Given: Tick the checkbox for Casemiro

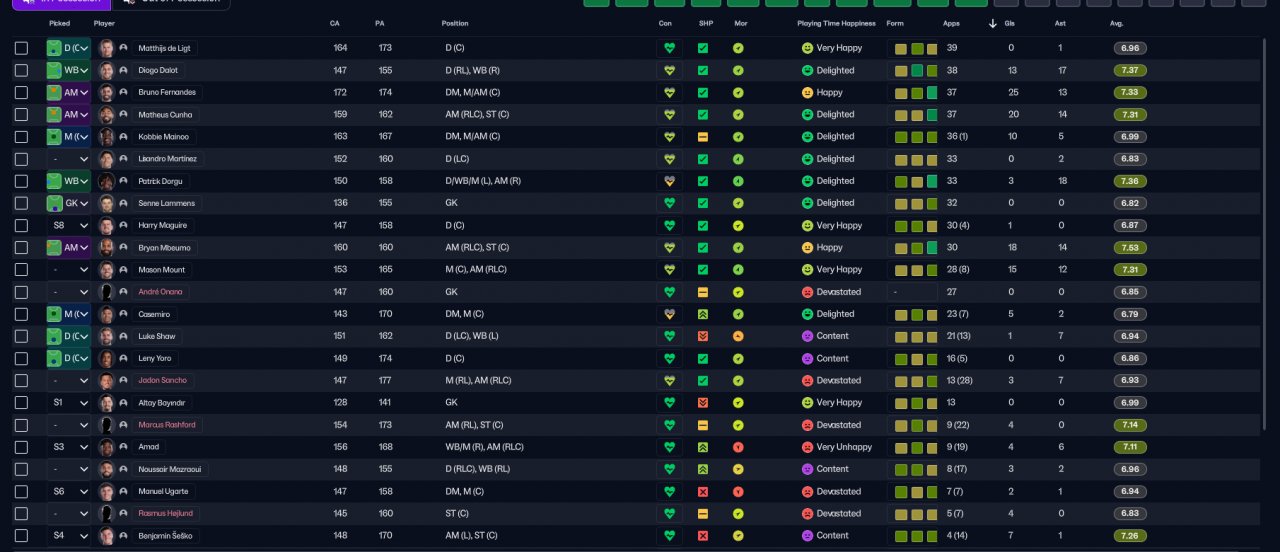Looking at the screenshot, I should (21, 314).
